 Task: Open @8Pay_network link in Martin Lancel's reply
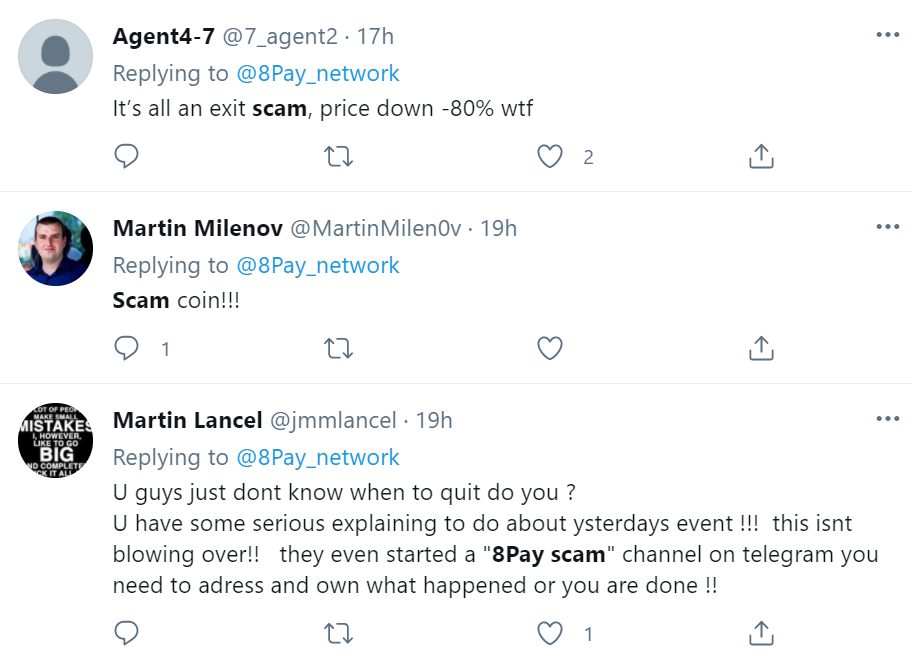pos(318,458)
